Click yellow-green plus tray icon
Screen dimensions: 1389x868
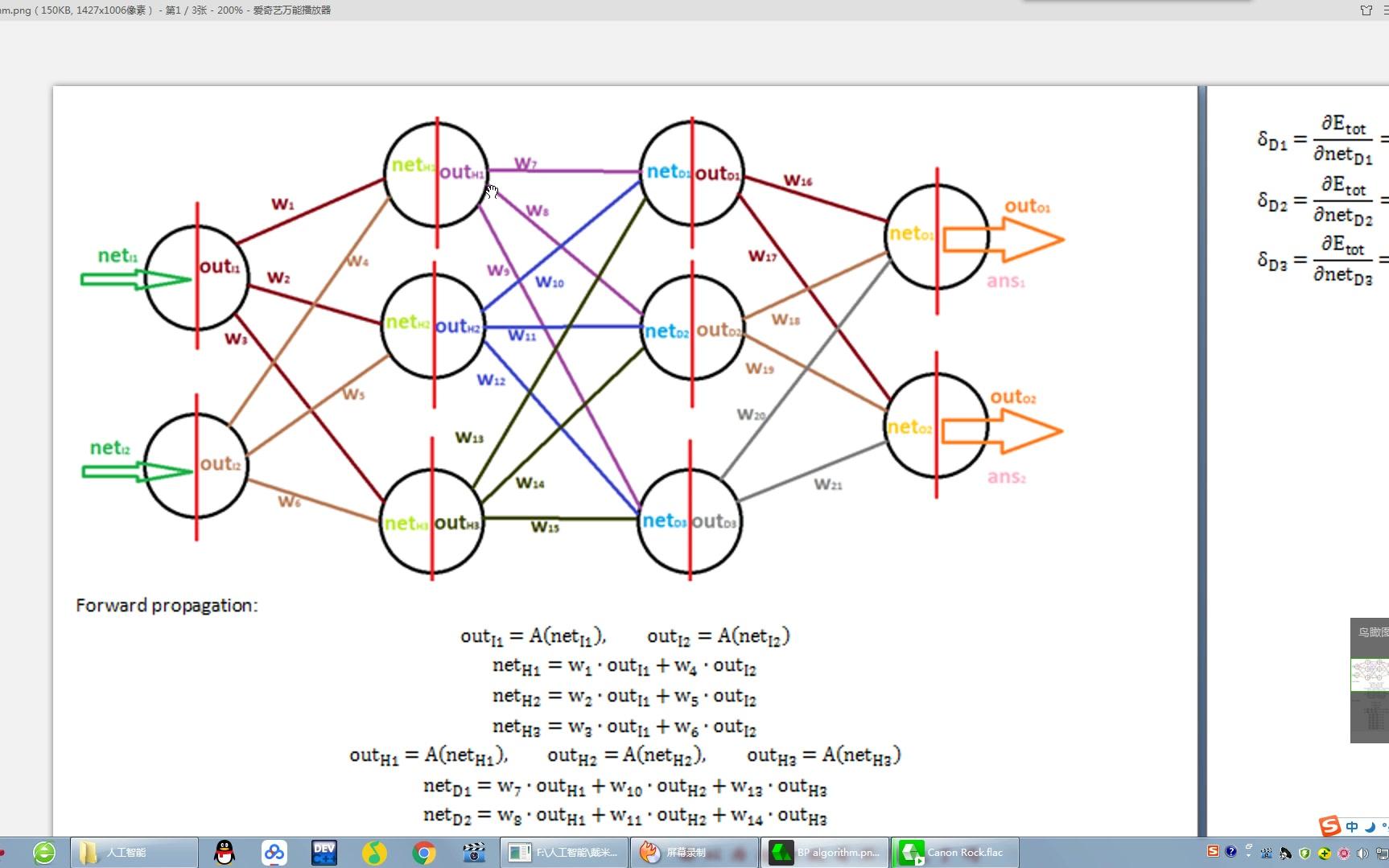click(1324, 854)
